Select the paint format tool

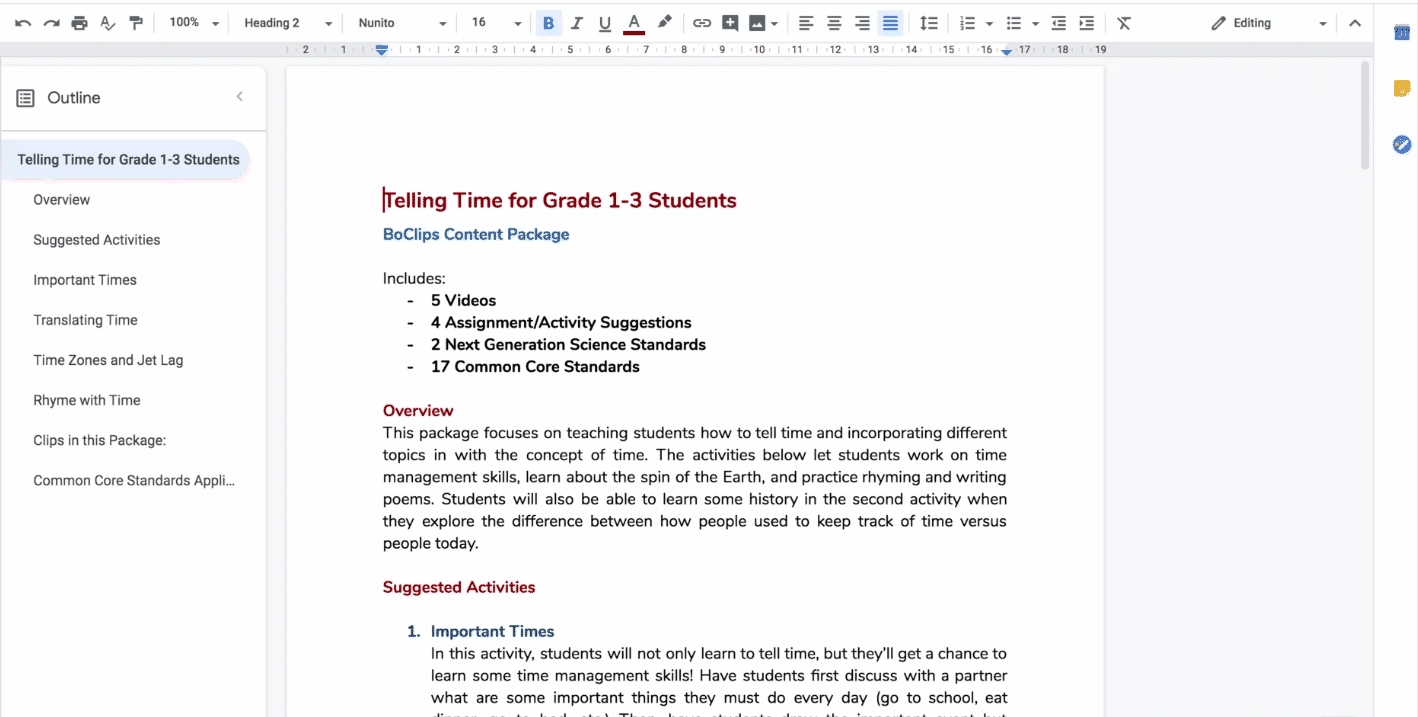coord(136,23)
